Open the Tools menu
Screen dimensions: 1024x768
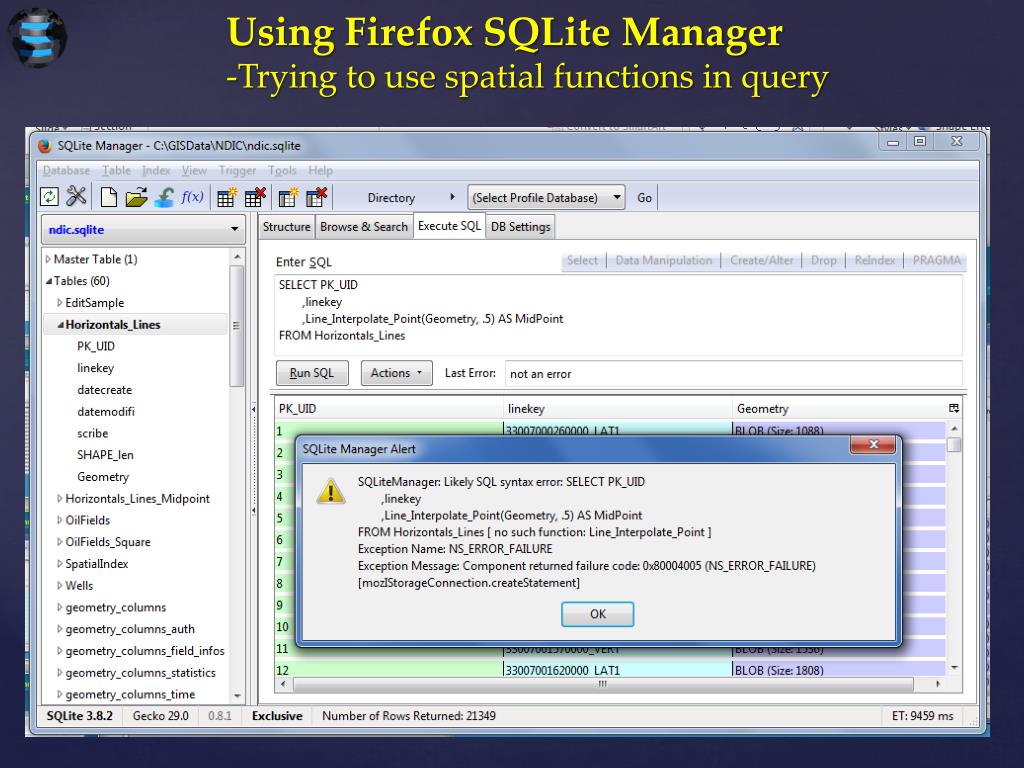pos(282,170)
